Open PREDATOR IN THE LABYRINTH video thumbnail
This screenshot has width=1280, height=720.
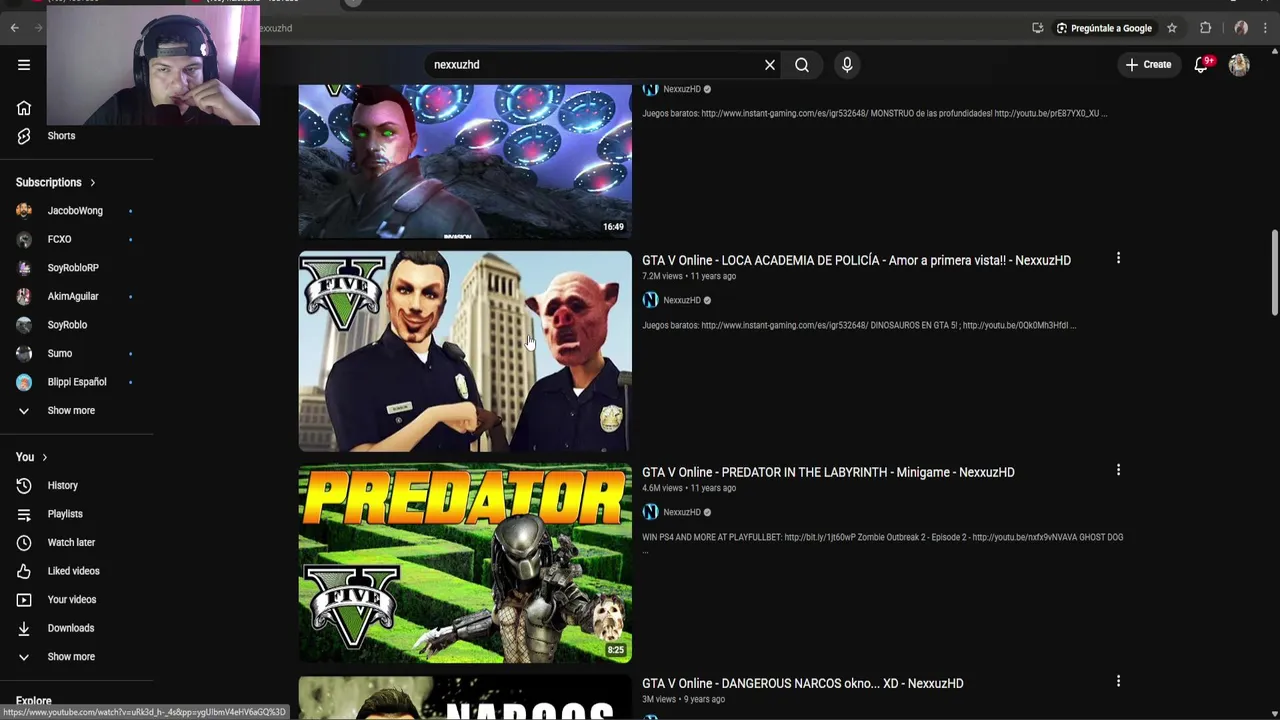465,562
